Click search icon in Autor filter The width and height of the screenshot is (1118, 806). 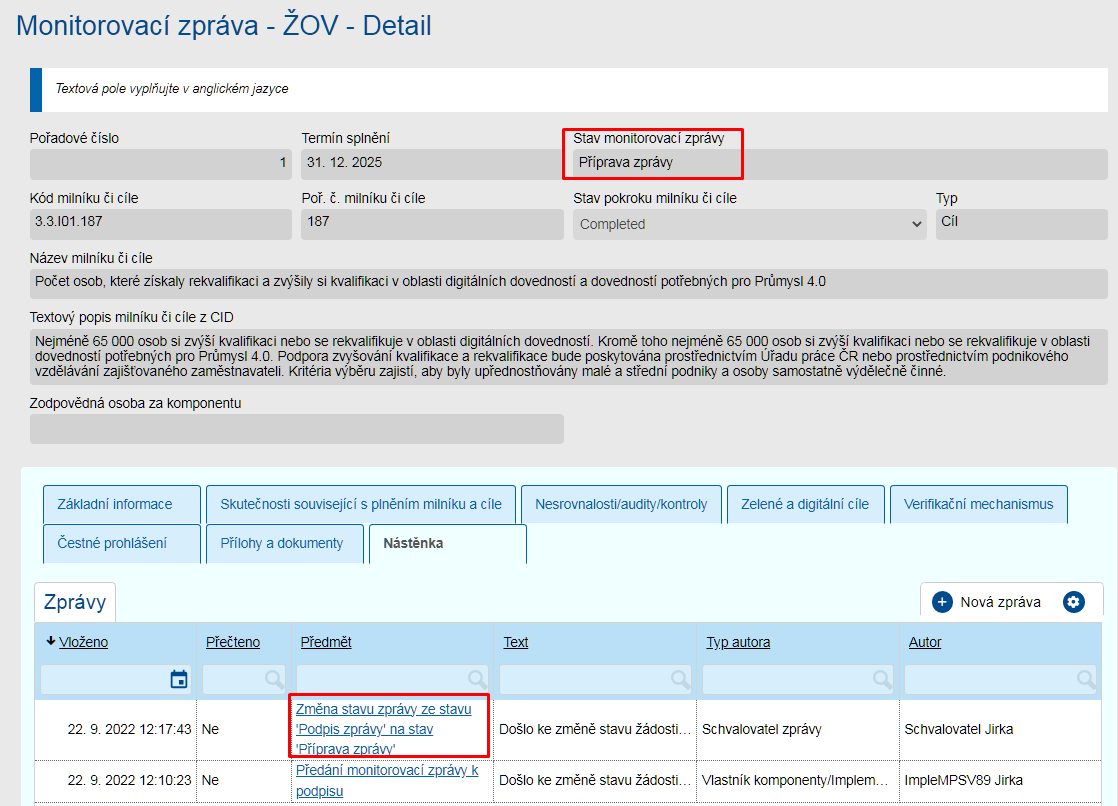1085,680
